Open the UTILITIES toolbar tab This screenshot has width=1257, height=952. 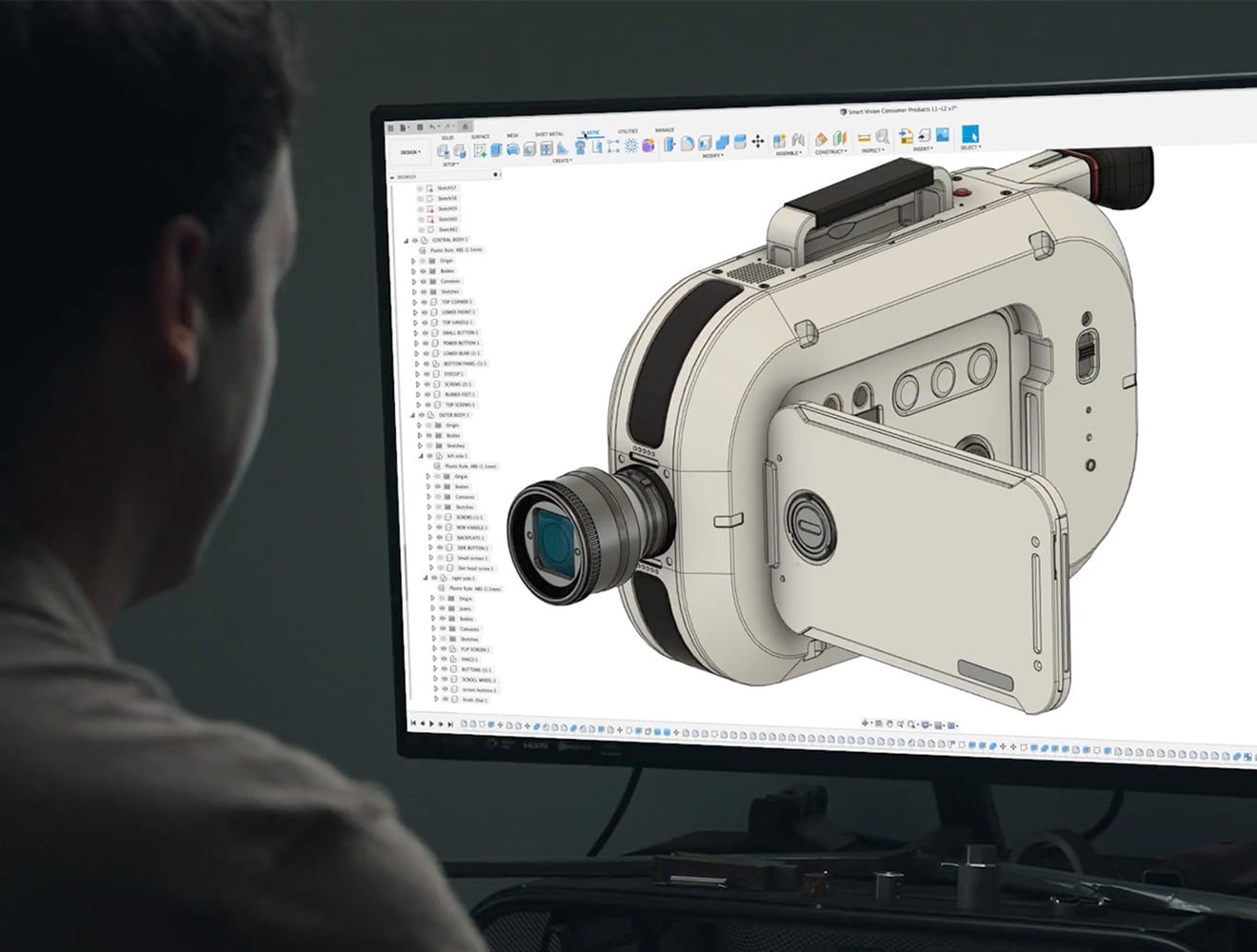[628, 131]
